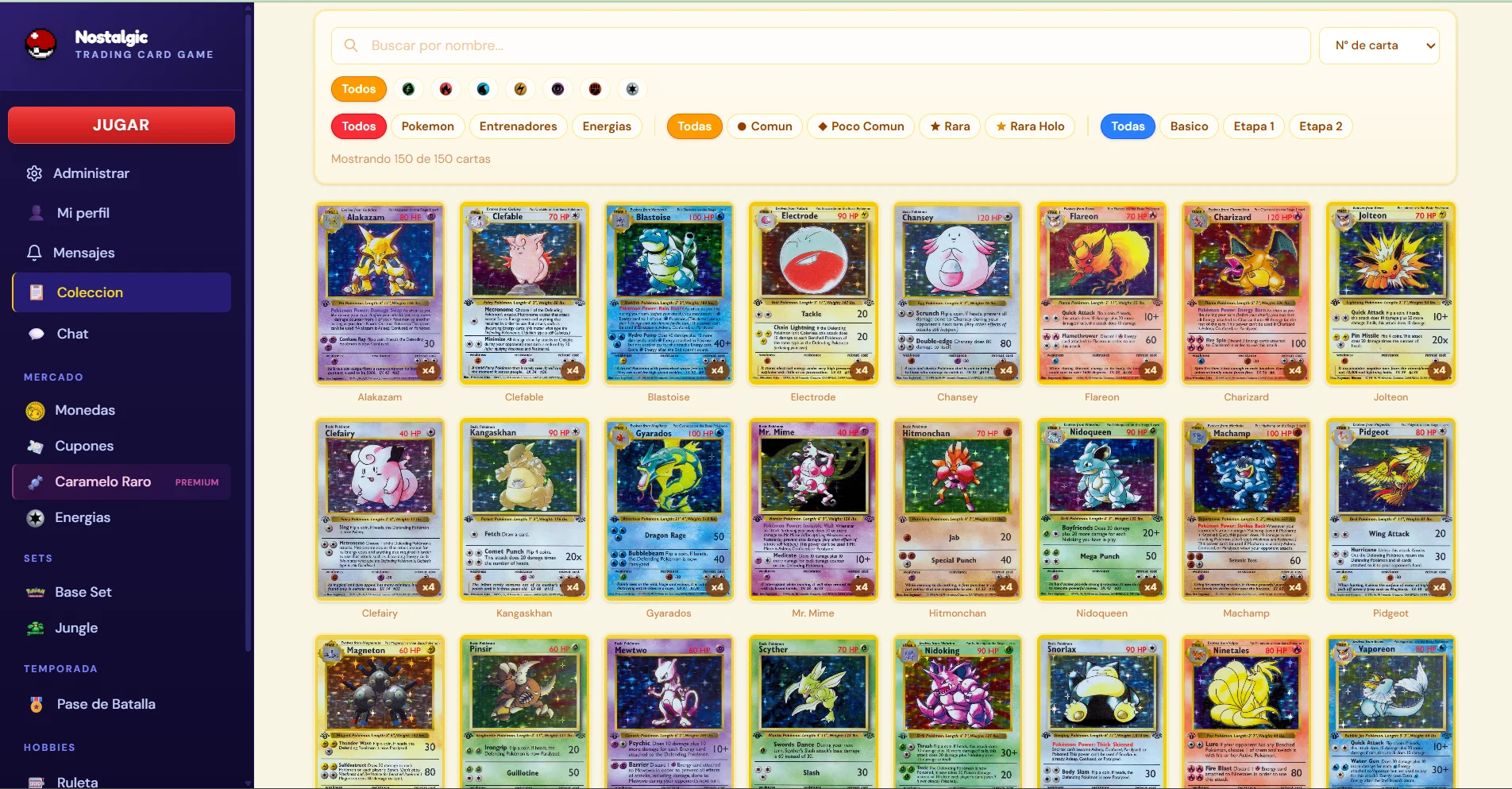Focus the Buscar por nombre search field

pyautogui.click(x=820, y=45)
